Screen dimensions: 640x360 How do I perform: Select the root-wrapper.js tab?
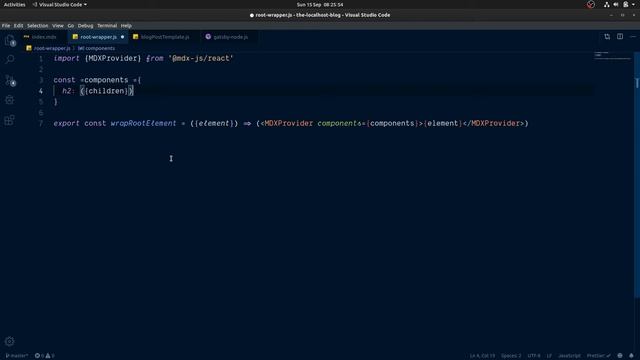[x=98, y=37]
